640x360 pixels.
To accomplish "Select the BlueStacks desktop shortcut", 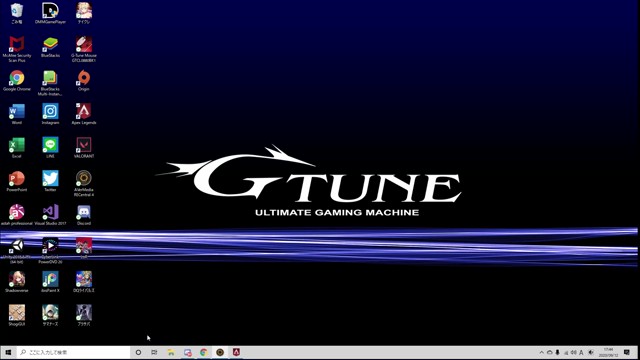I will click(x=50, y=47).
